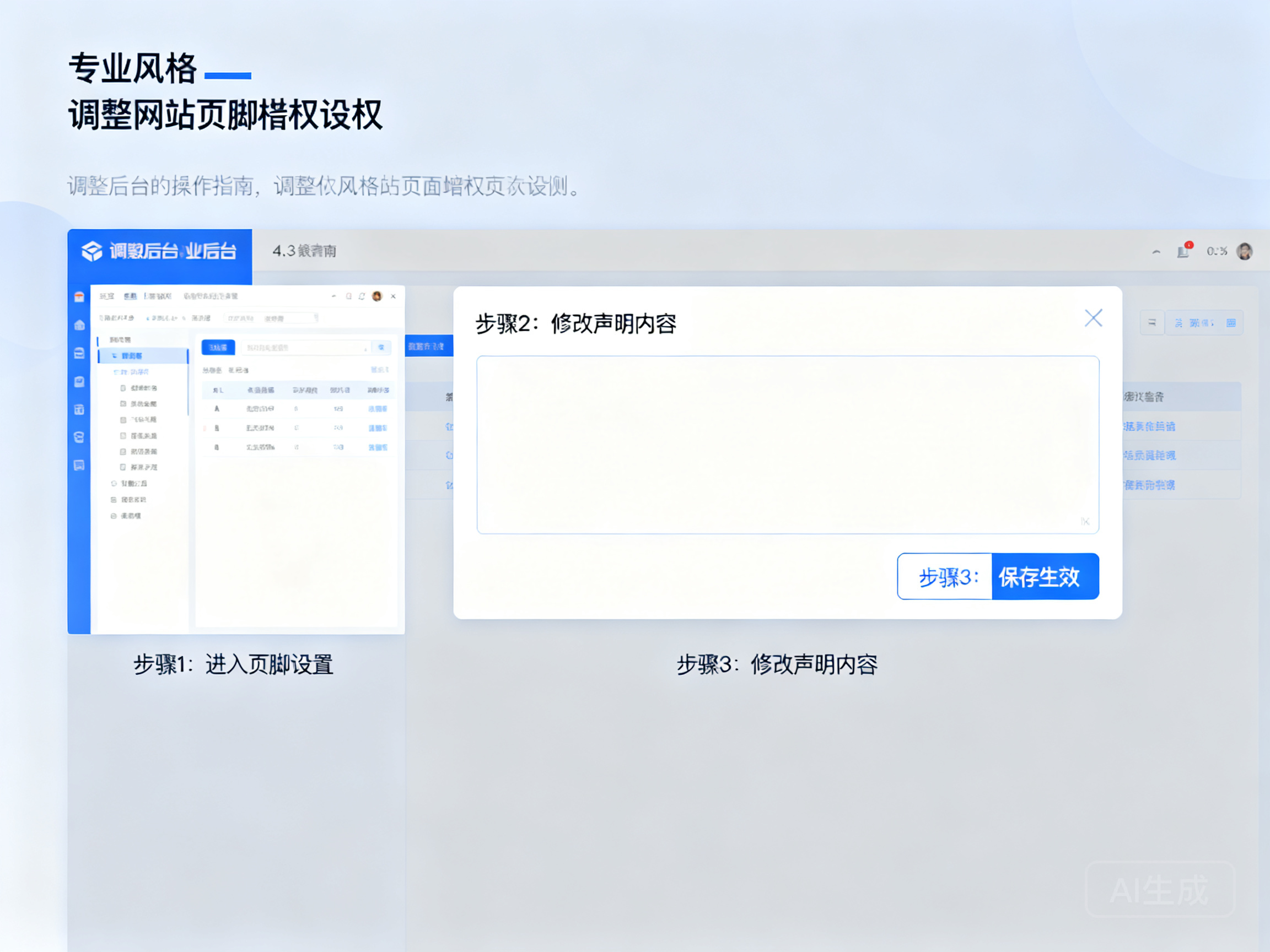Viewport: 1270px width, 952px height.
Task: Click the lines menu button in right toolbar
Action: point(1151,322)
